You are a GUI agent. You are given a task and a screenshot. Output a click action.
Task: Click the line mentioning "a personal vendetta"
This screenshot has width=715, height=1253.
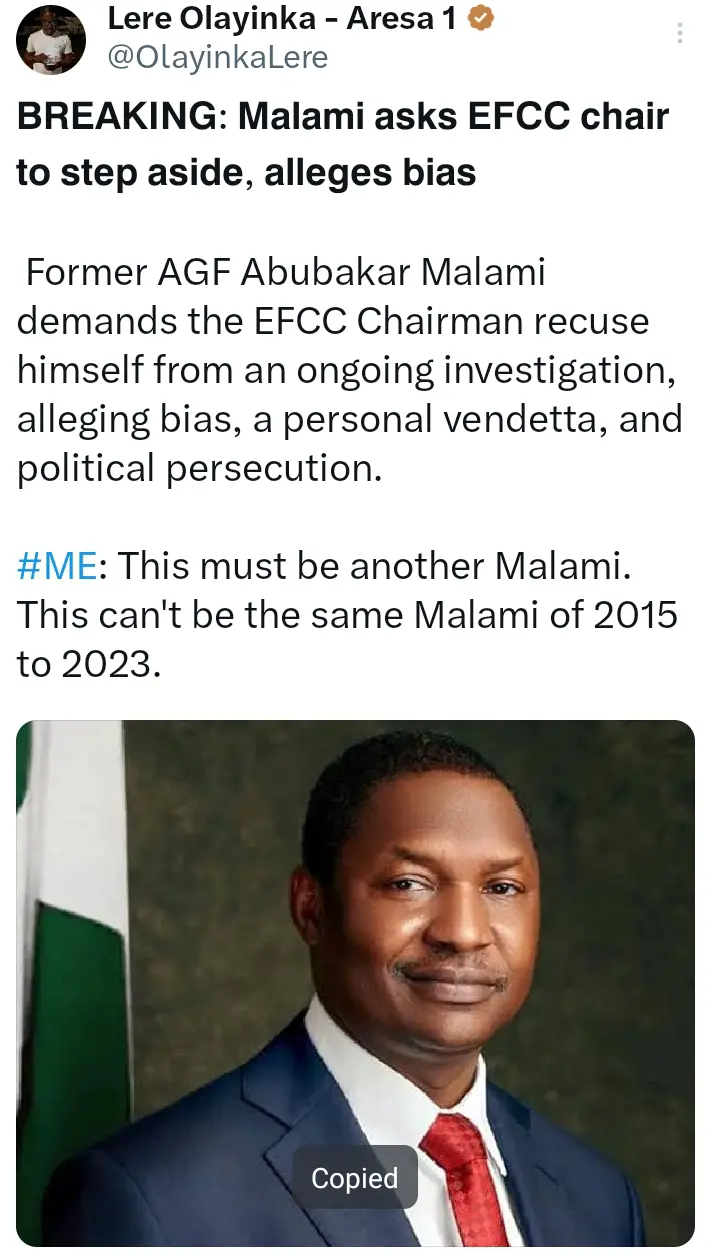[349, 418]
